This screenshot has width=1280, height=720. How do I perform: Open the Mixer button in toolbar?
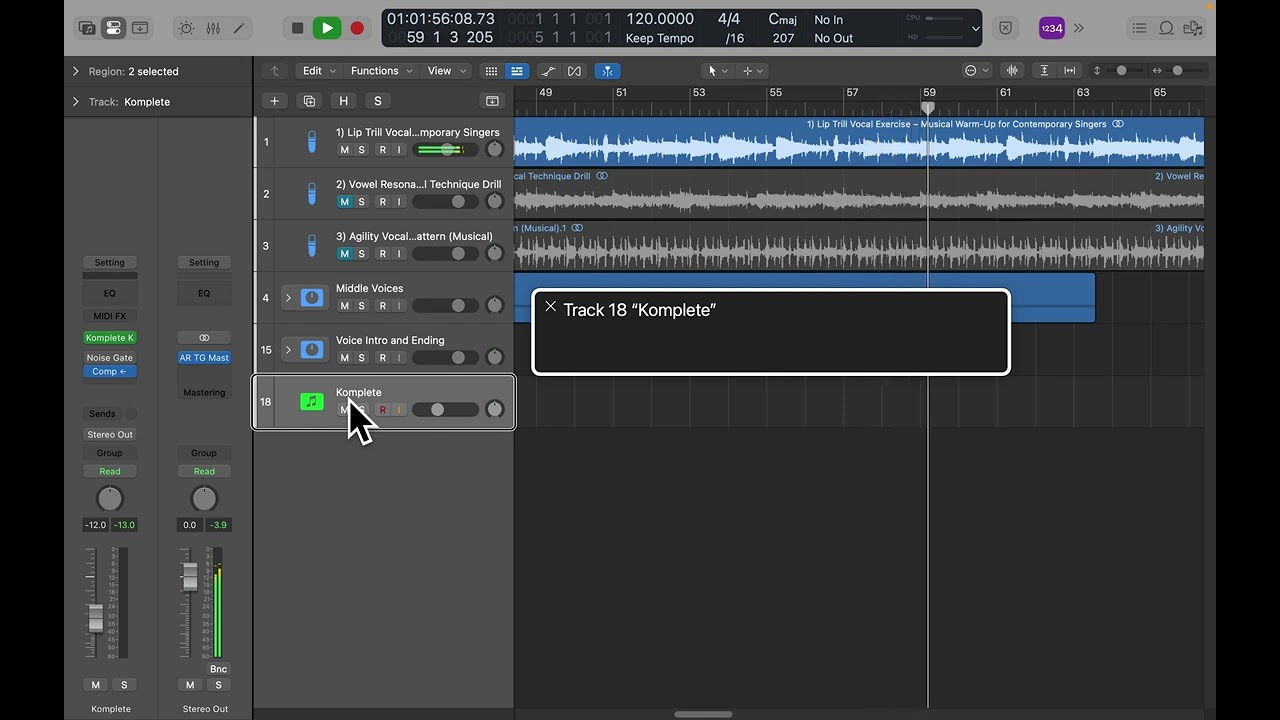[213, 28]
